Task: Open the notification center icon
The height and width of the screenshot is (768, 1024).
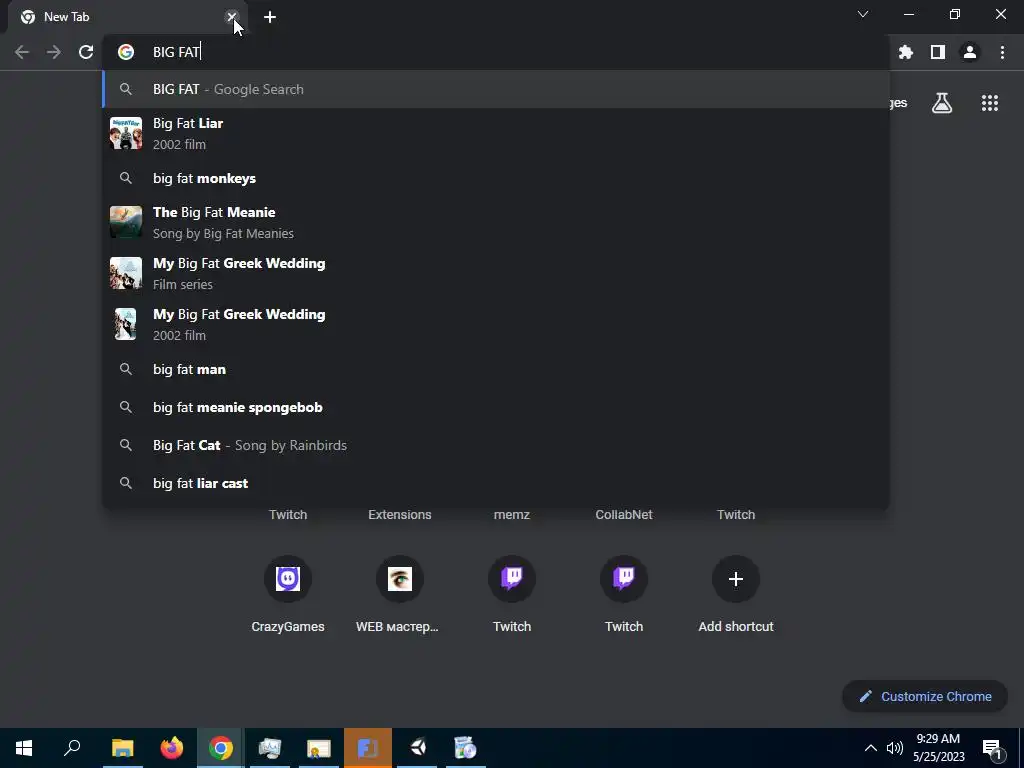Action: [992, 750]
